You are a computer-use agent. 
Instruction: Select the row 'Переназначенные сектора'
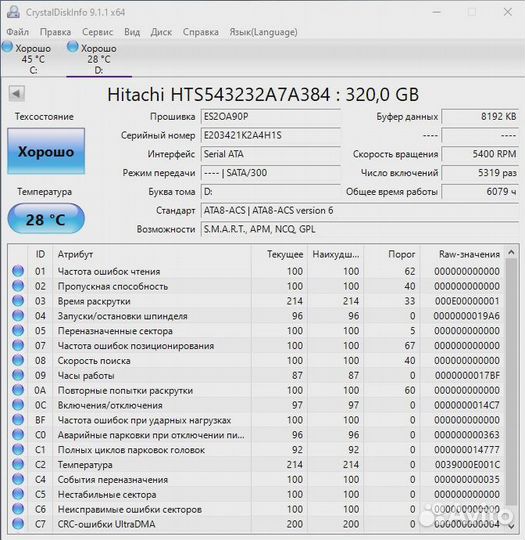pyautogui.click(x=256, y=331)
